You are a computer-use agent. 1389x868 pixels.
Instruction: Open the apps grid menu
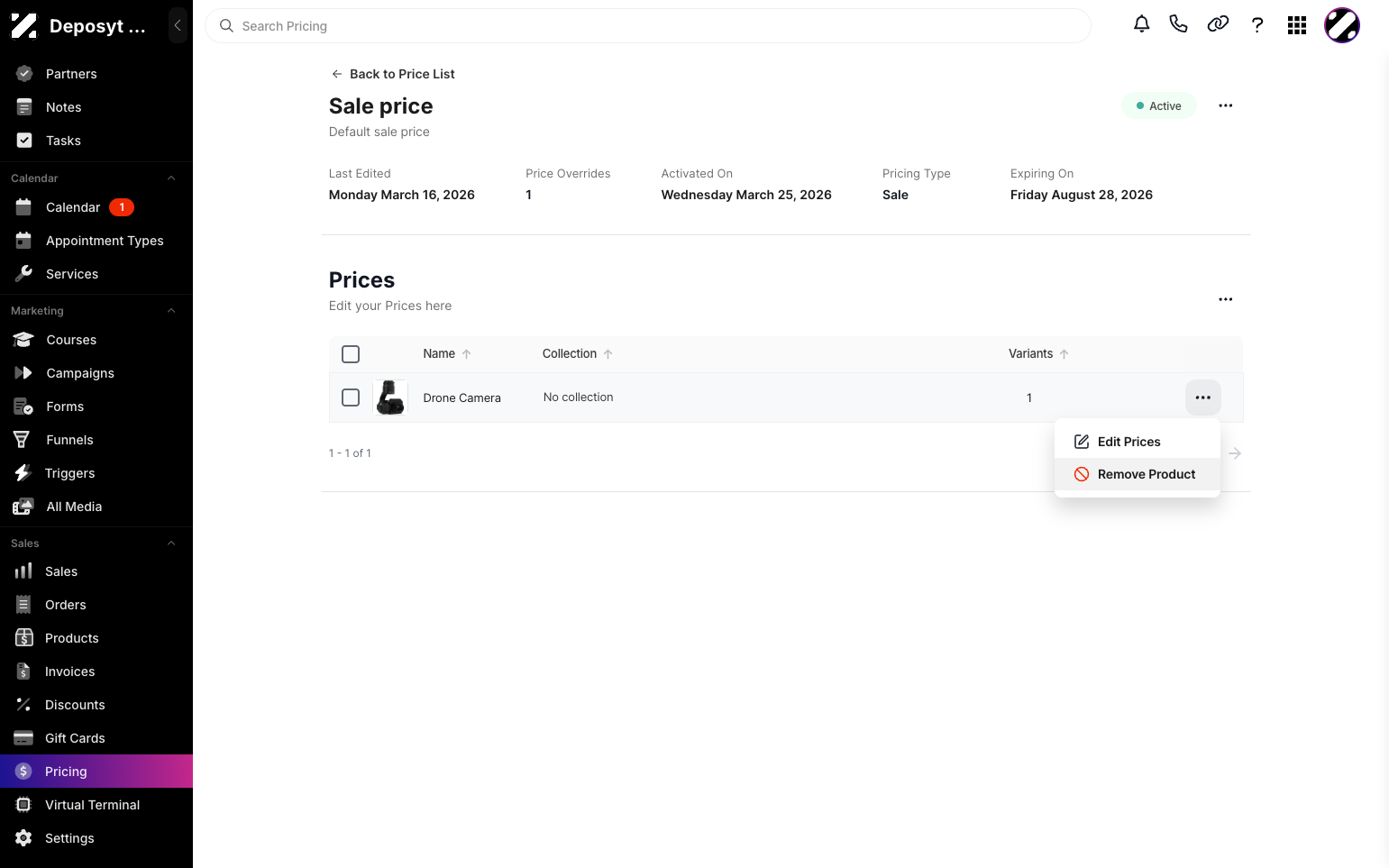(1297, 25)
